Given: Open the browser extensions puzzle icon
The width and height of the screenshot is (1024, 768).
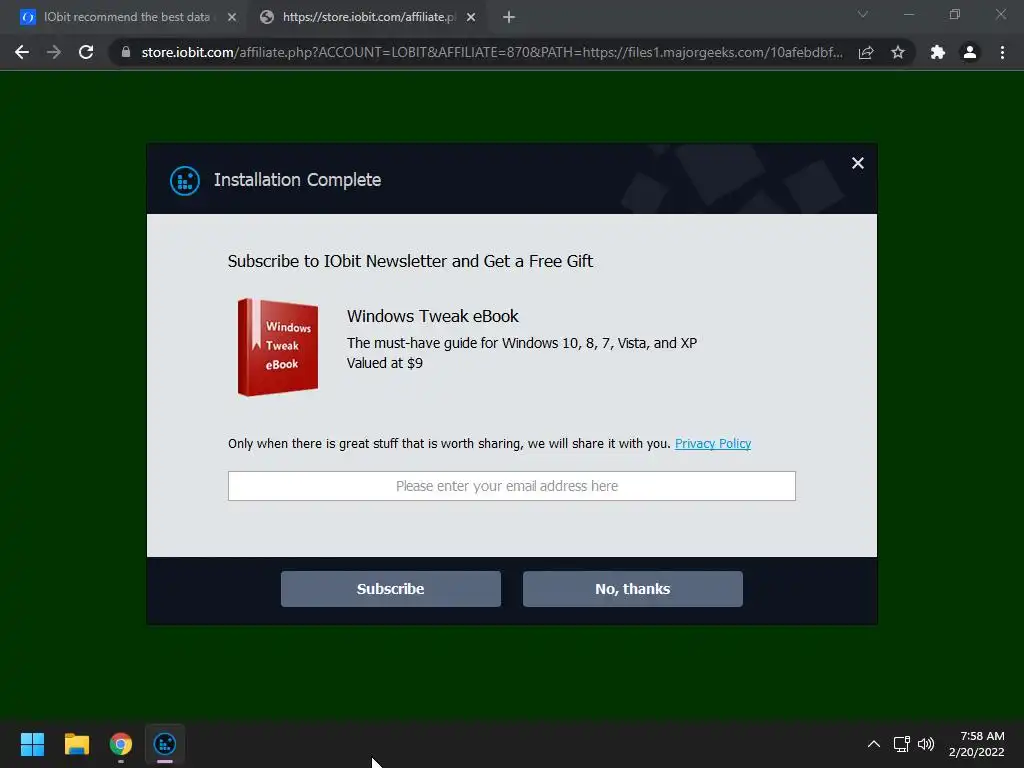Looking at the screenshot, I should click(938, 52).
